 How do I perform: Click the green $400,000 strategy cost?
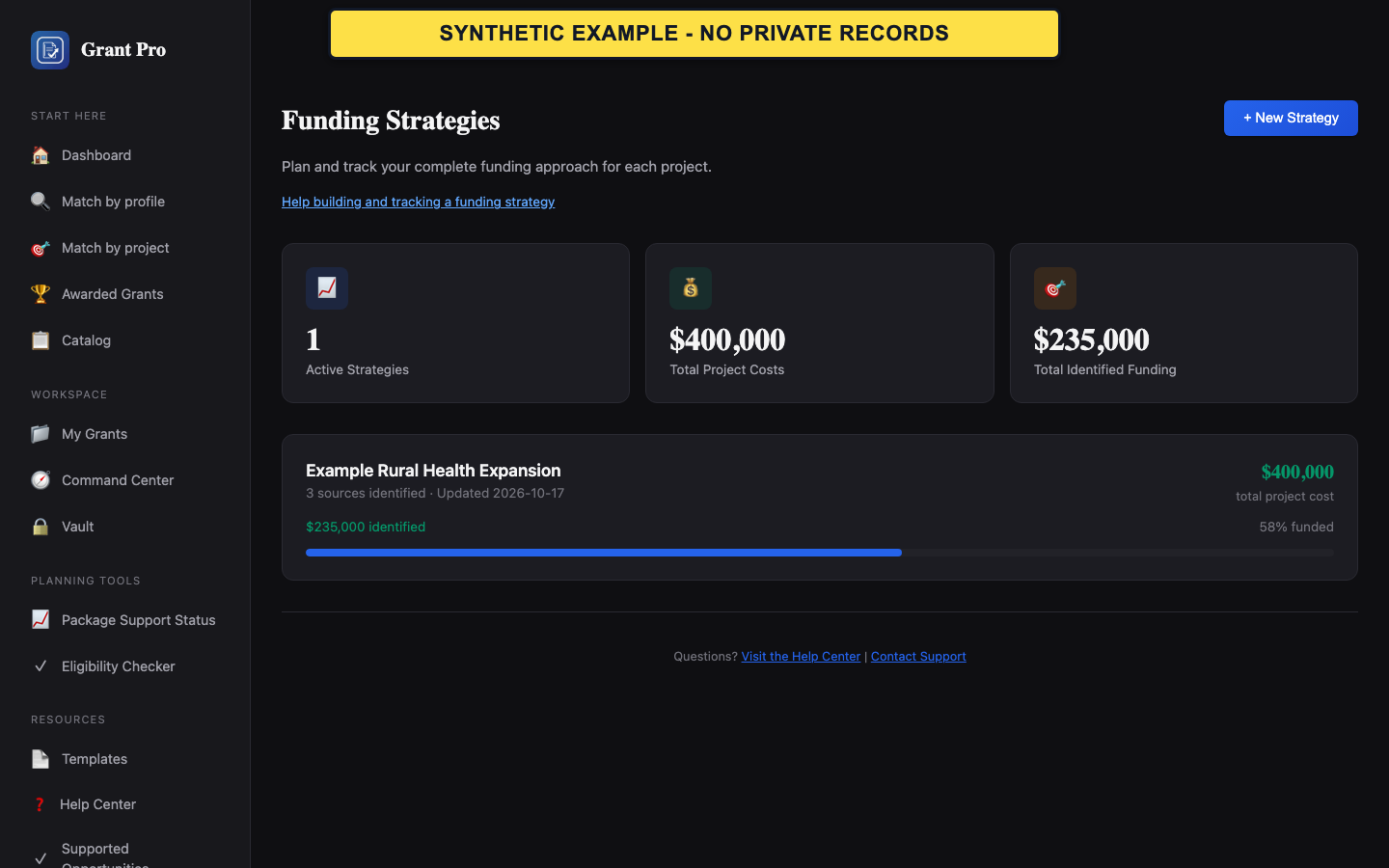tap(1297, 472)
